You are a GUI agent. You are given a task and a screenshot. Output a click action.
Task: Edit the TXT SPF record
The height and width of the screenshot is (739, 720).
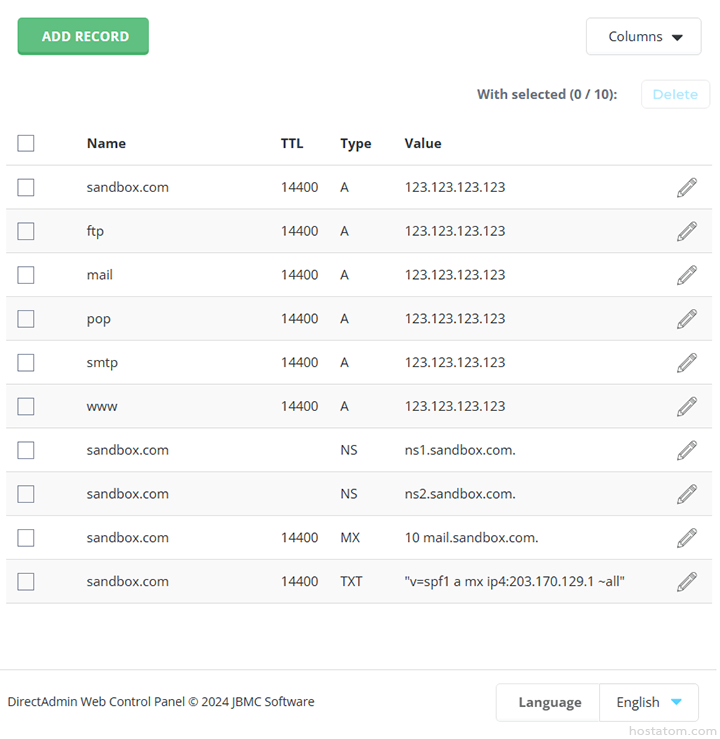coord(686,581)
